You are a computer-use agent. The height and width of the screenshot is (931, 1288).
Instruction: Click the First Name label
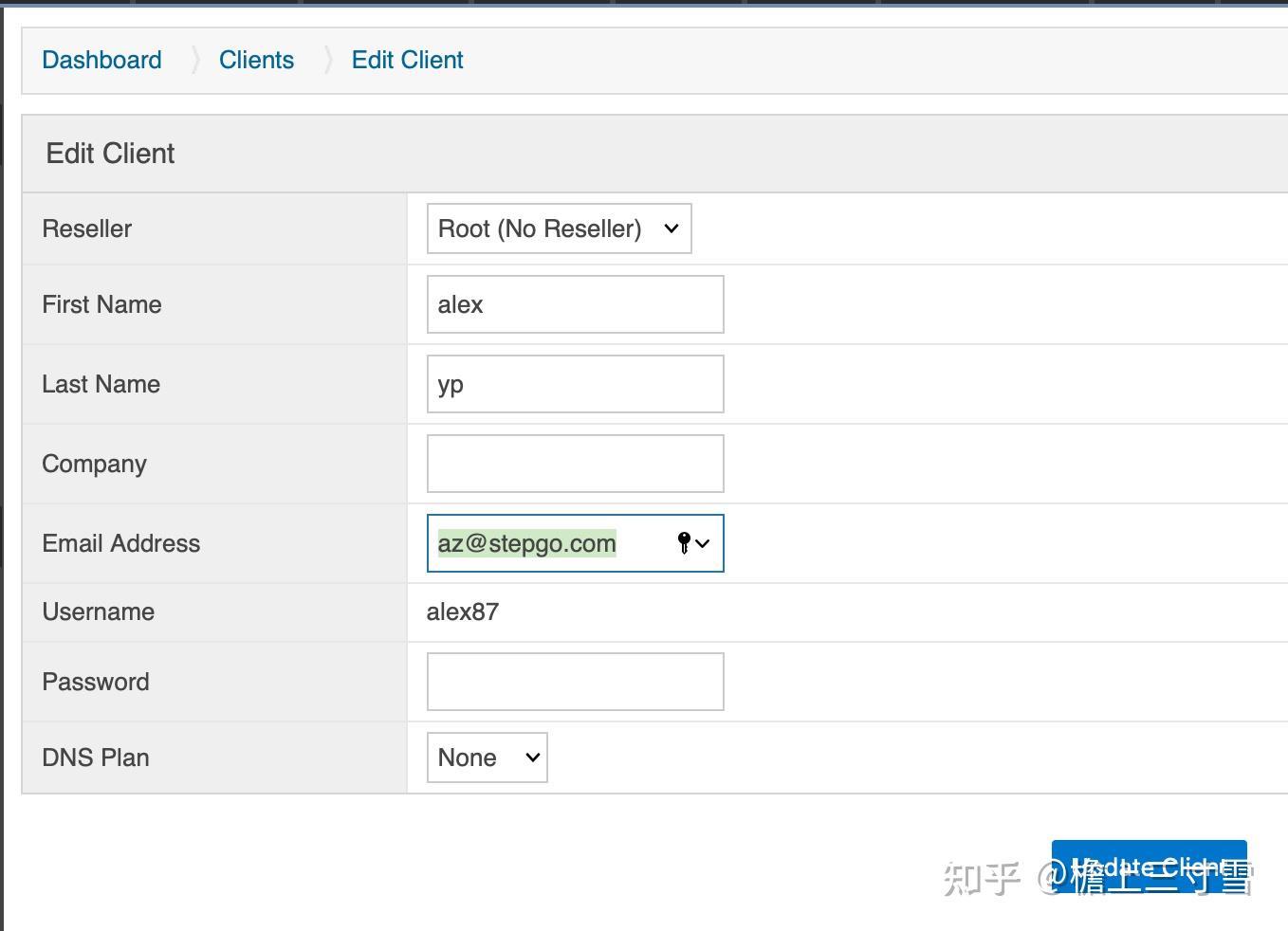(101, 304)
